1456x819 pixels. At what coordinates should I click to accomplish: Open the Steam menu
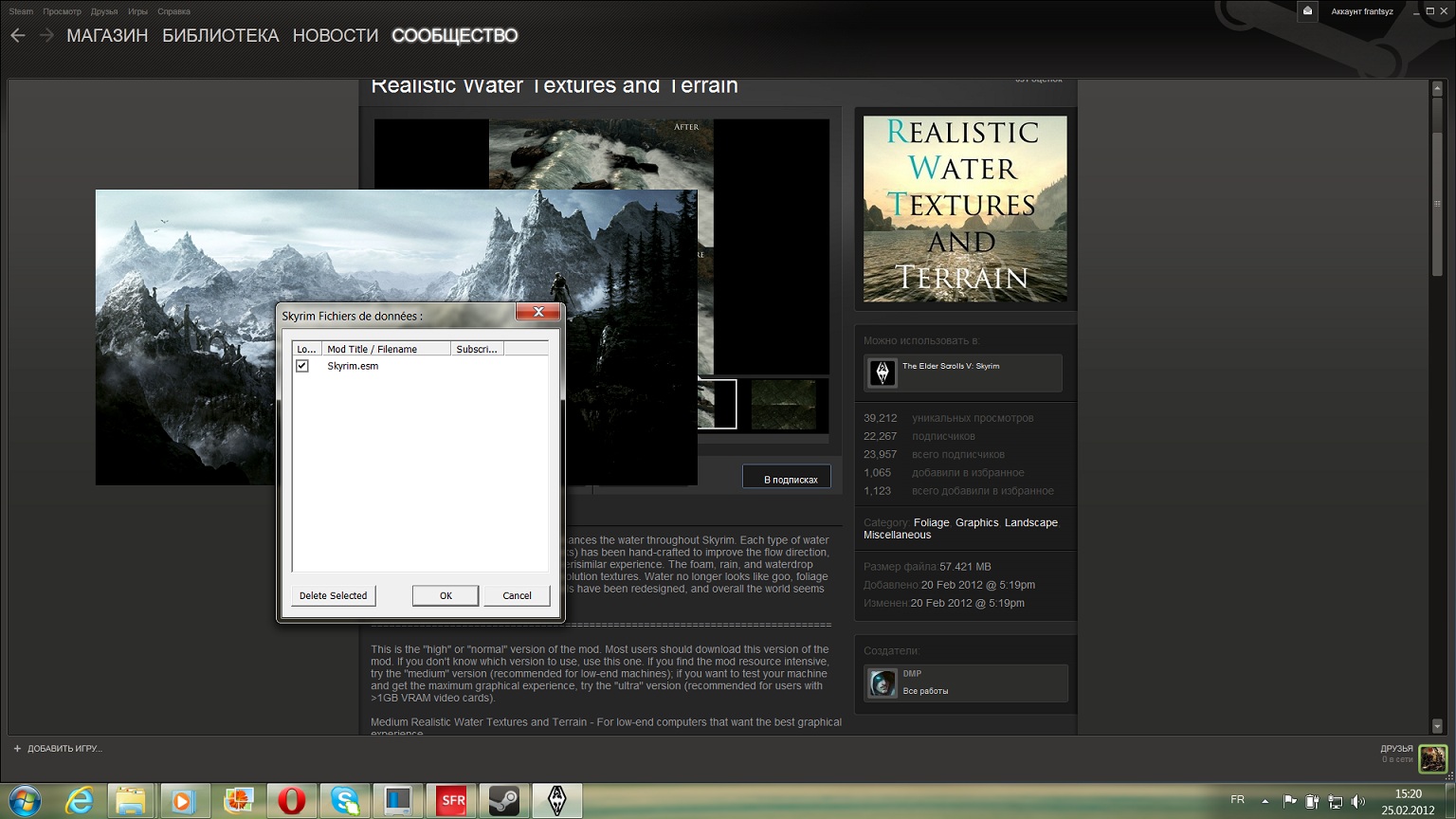(21, 11)
